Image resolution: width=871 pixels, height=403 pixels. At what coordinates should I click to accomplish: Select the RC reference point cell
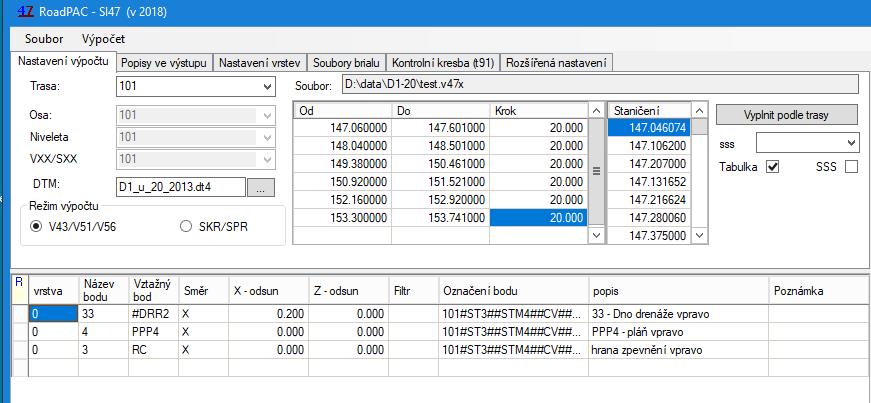click(153, 350)
